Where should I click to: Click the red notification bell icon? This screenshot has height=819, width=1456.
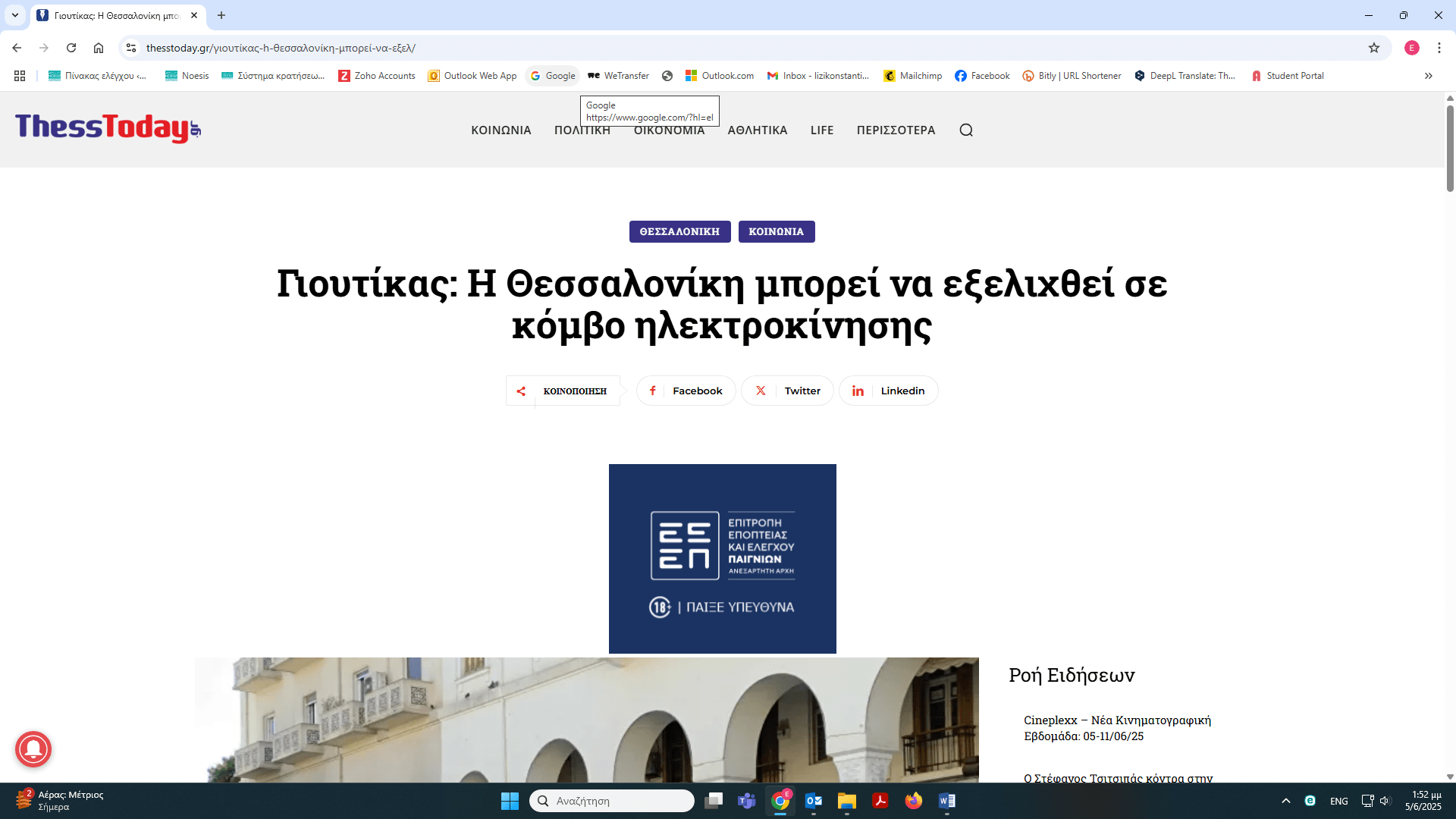(x=33, y=749)
